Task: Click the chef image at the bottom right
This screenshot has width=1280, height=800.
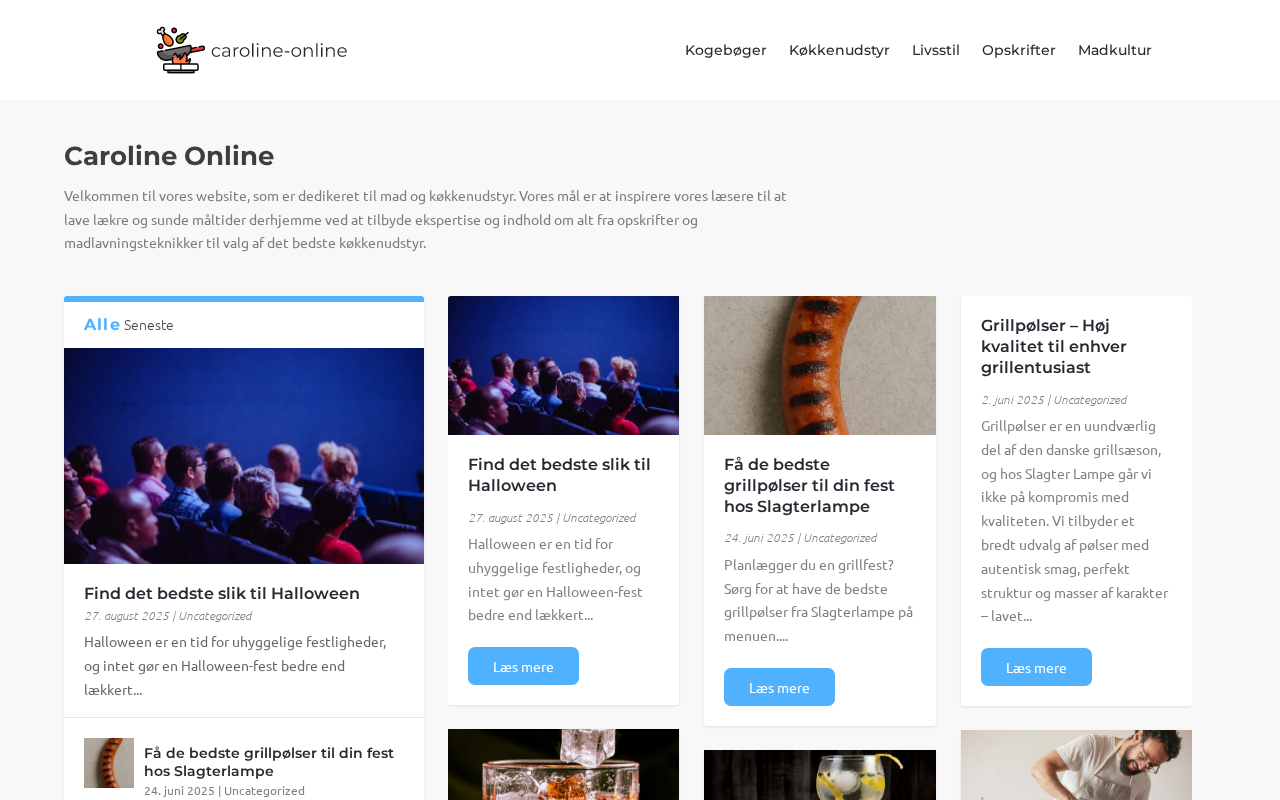Action: (1076, 765)
